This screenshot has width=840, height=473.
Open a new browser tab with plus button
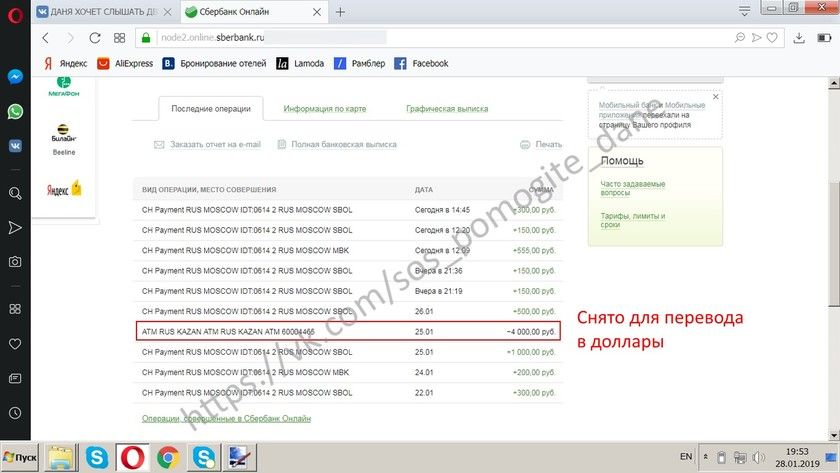[340, 12]
